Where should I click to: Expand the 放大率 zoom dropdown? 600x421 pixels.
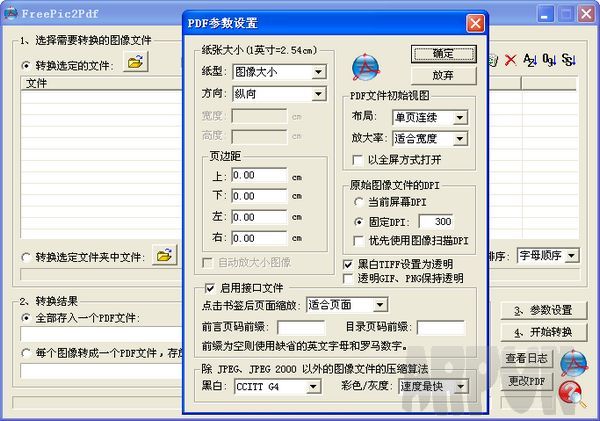tap(460, 139)
